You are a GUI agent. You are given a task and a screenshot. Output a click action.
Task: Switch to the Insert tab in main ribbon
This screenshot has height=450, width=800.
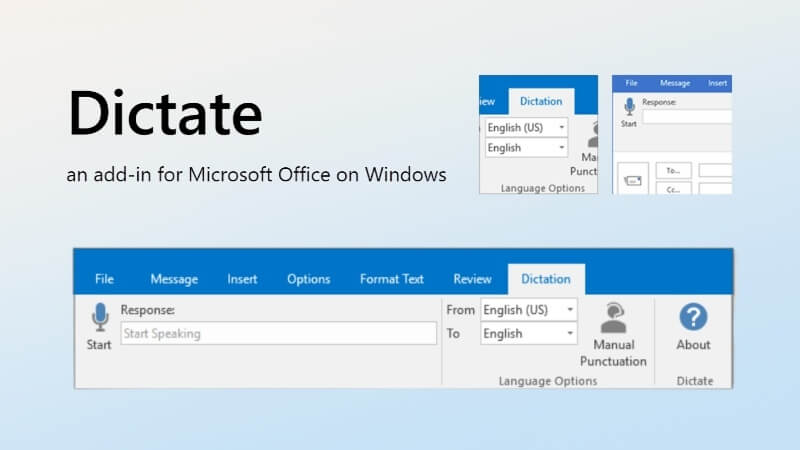tap(242, 279)
